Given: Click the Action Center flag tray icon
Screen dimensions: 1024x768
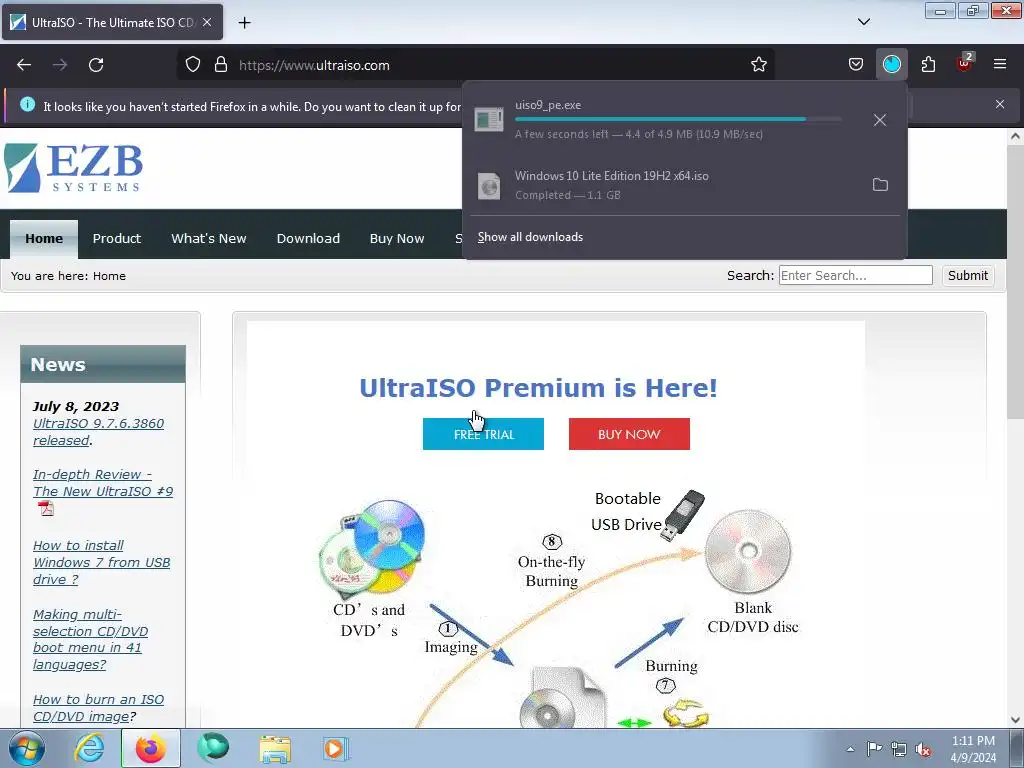Looking at the screenshot, I should (x=874, y=748).
